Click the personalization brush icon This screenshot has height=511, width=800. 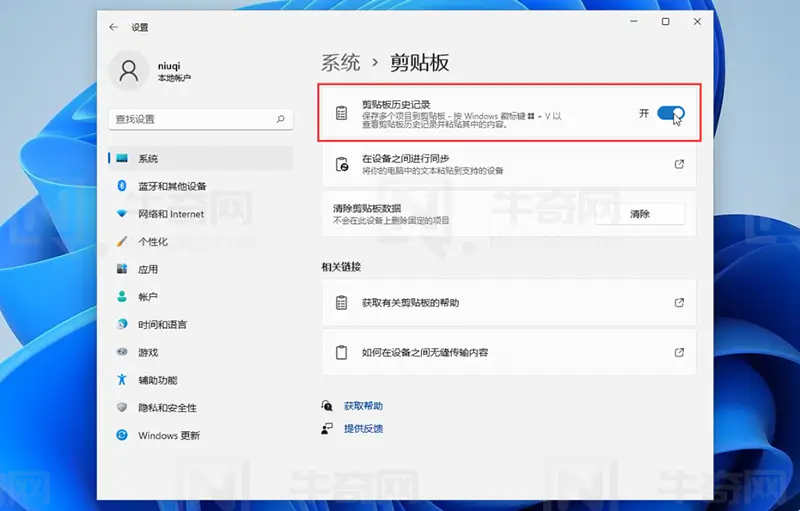pos(122,241)
